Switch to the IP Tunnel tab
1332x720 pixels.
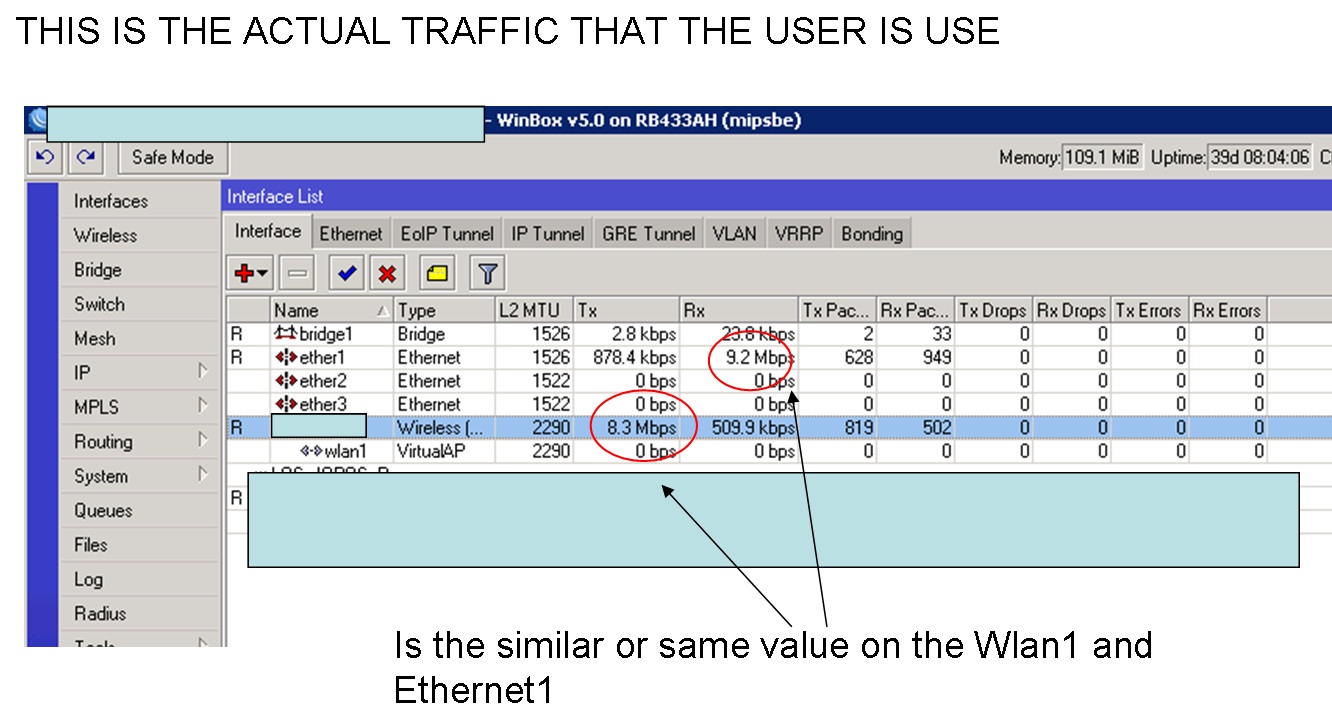[x=548, y=234]
